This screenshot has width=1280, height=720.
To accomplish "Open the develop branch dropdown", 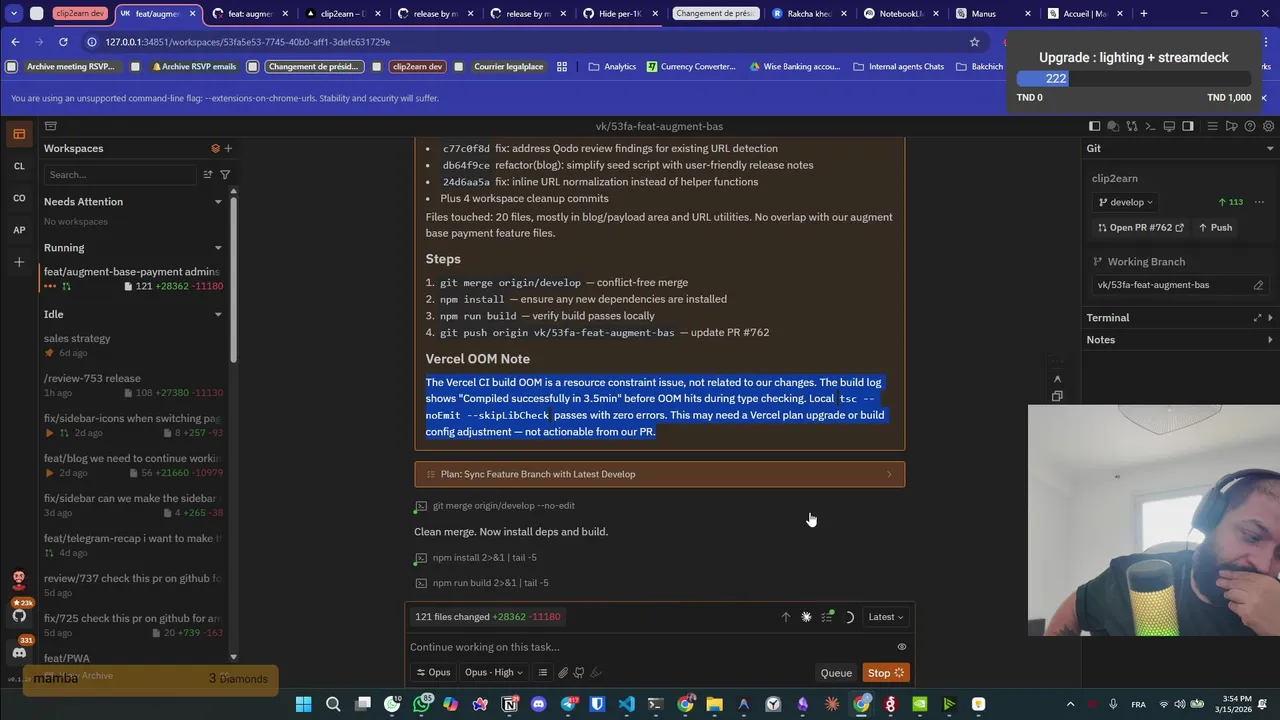I will tap(1126, 202).
